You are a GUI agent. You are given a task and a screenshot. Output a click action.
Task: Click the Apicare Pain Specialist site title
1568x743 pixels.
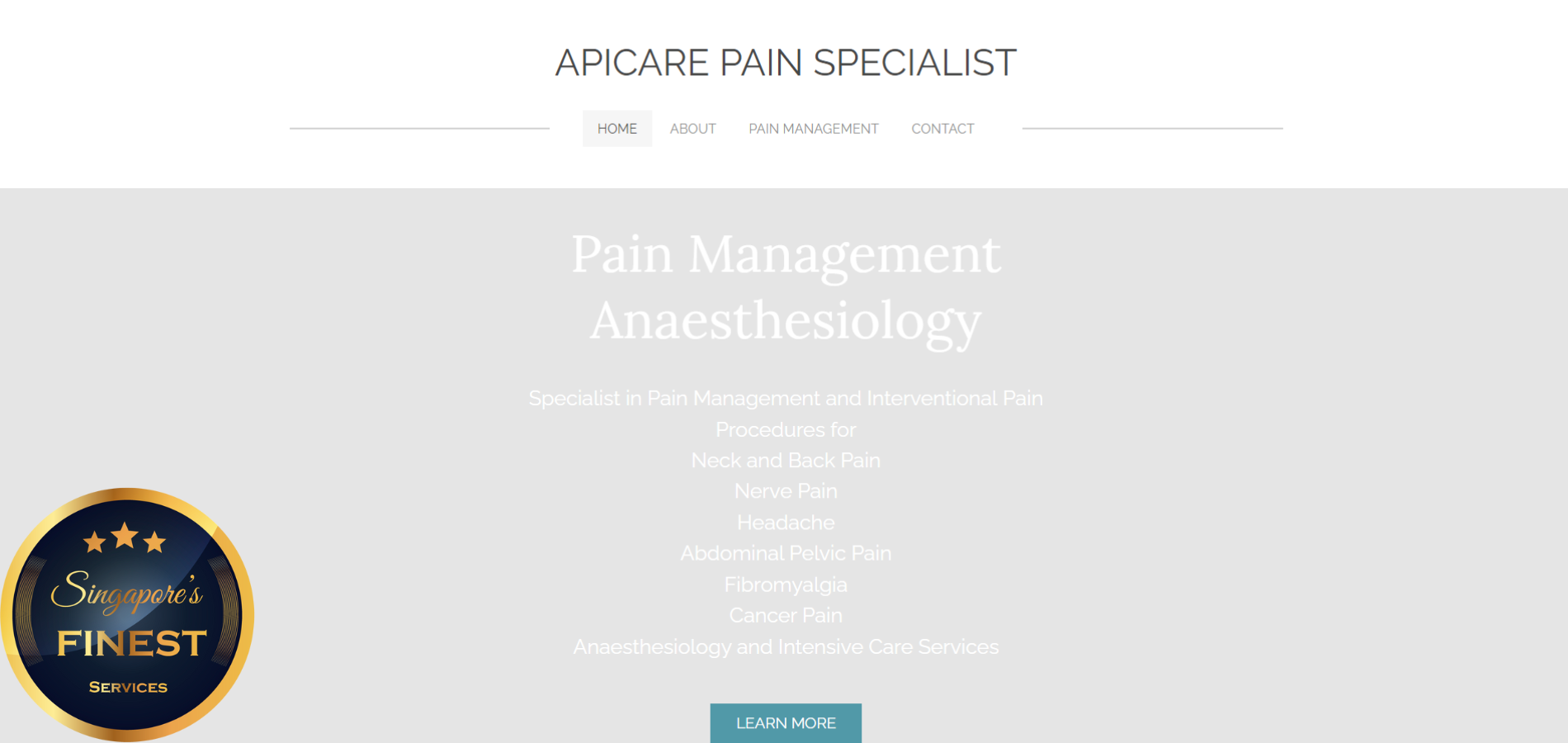(x=786, y=63)
